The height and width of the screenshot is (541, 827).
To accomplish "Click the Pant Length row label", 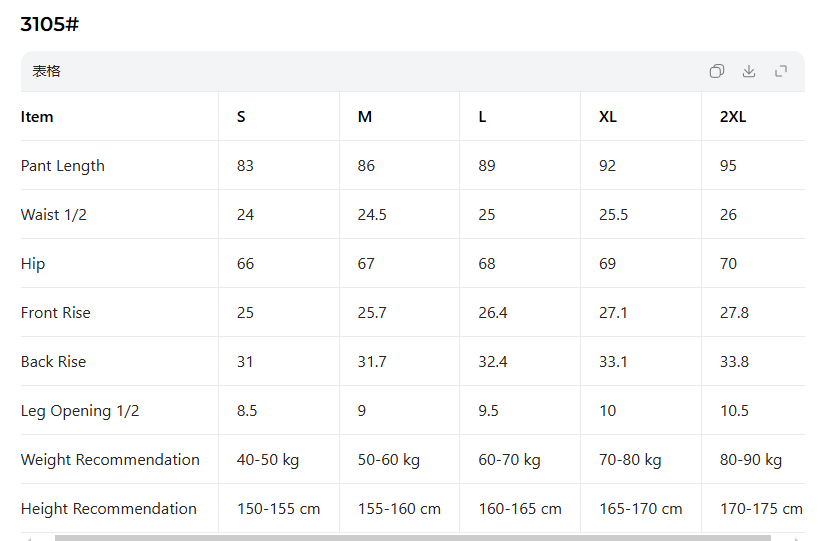I will coord(63,166).
